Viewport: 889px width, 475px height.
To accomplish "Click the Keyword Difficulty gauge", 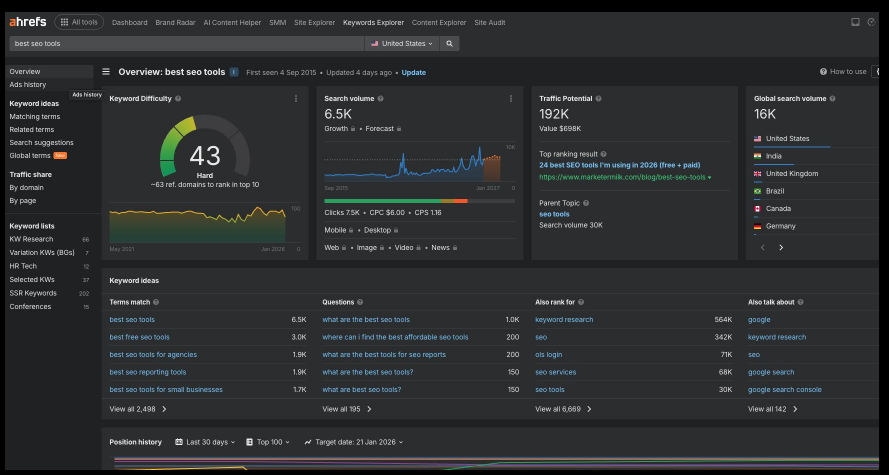I will point(205,146).
